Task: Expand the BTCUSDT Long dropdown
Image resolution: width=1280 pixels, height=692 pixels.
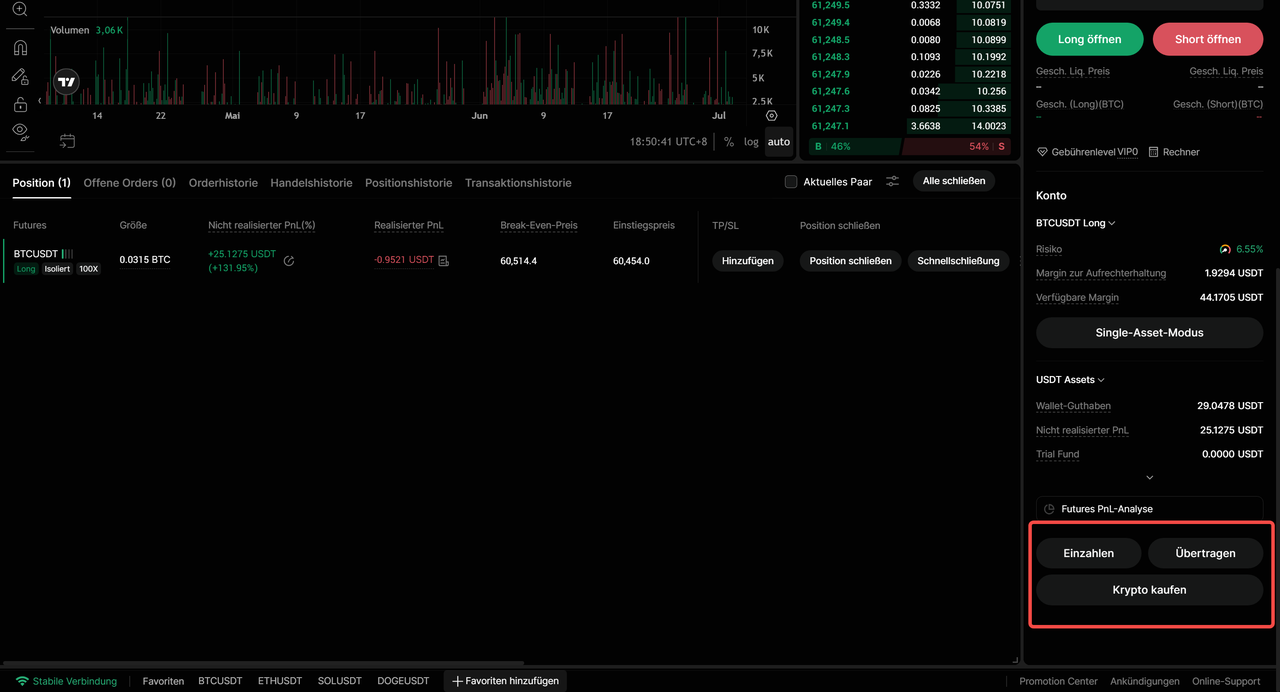Action: pos(1076,223)
